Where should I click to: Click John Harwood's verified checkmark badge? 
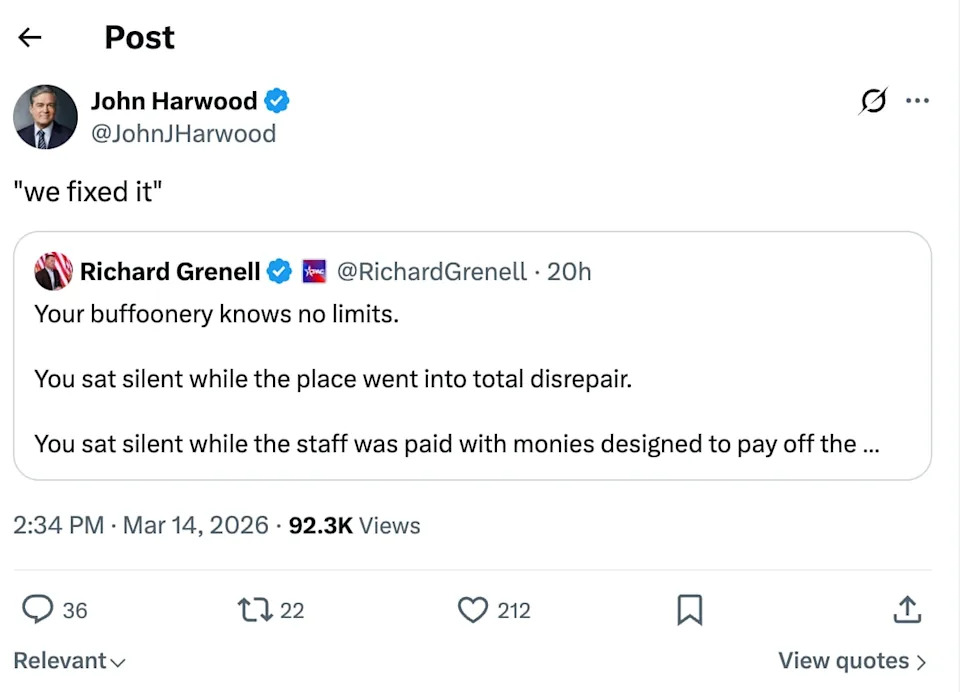(x=277, y=100)
